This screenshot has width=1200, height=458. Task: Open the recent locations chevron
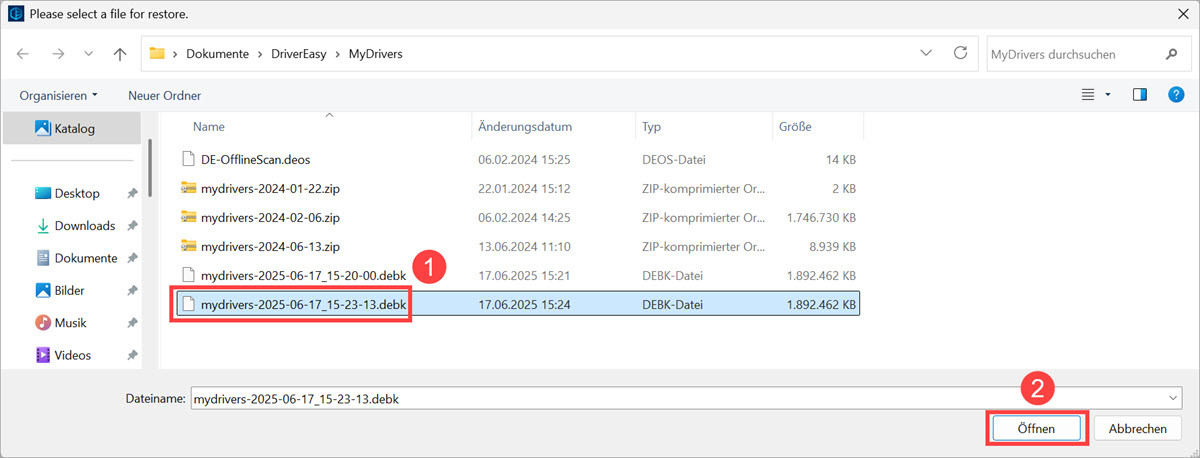pyautogui.click(x=88, y=54)
